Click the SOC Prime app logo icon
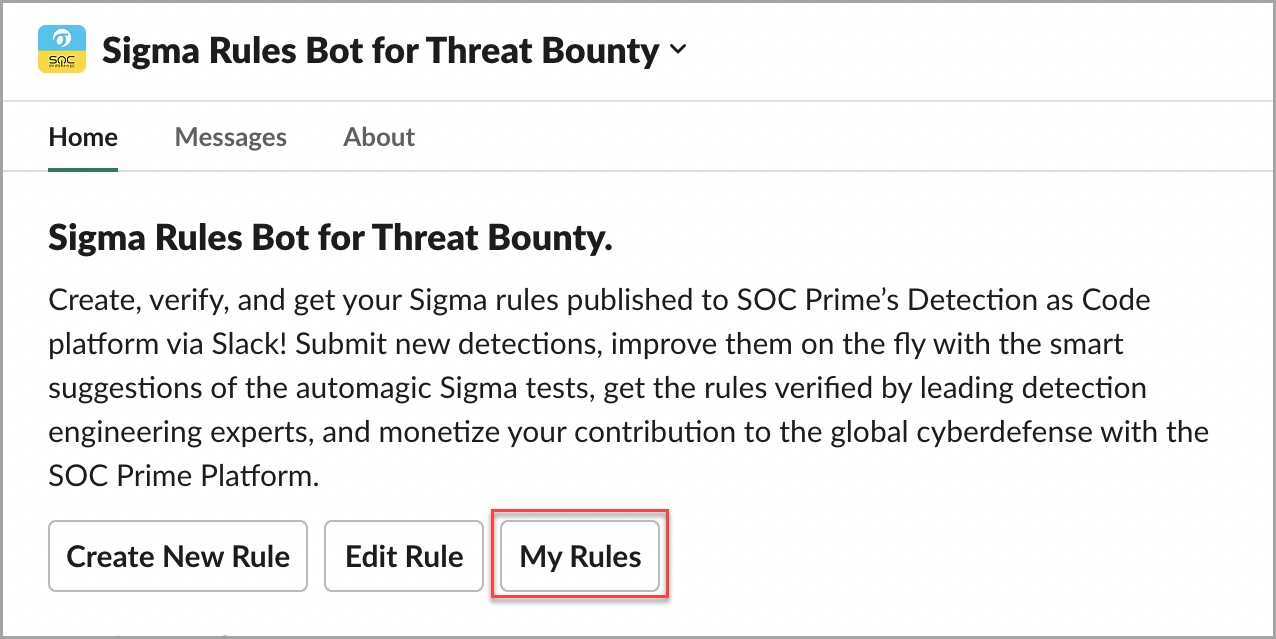Image resolution: width=1276 pixels, height=639 pixels. [61, 49]
